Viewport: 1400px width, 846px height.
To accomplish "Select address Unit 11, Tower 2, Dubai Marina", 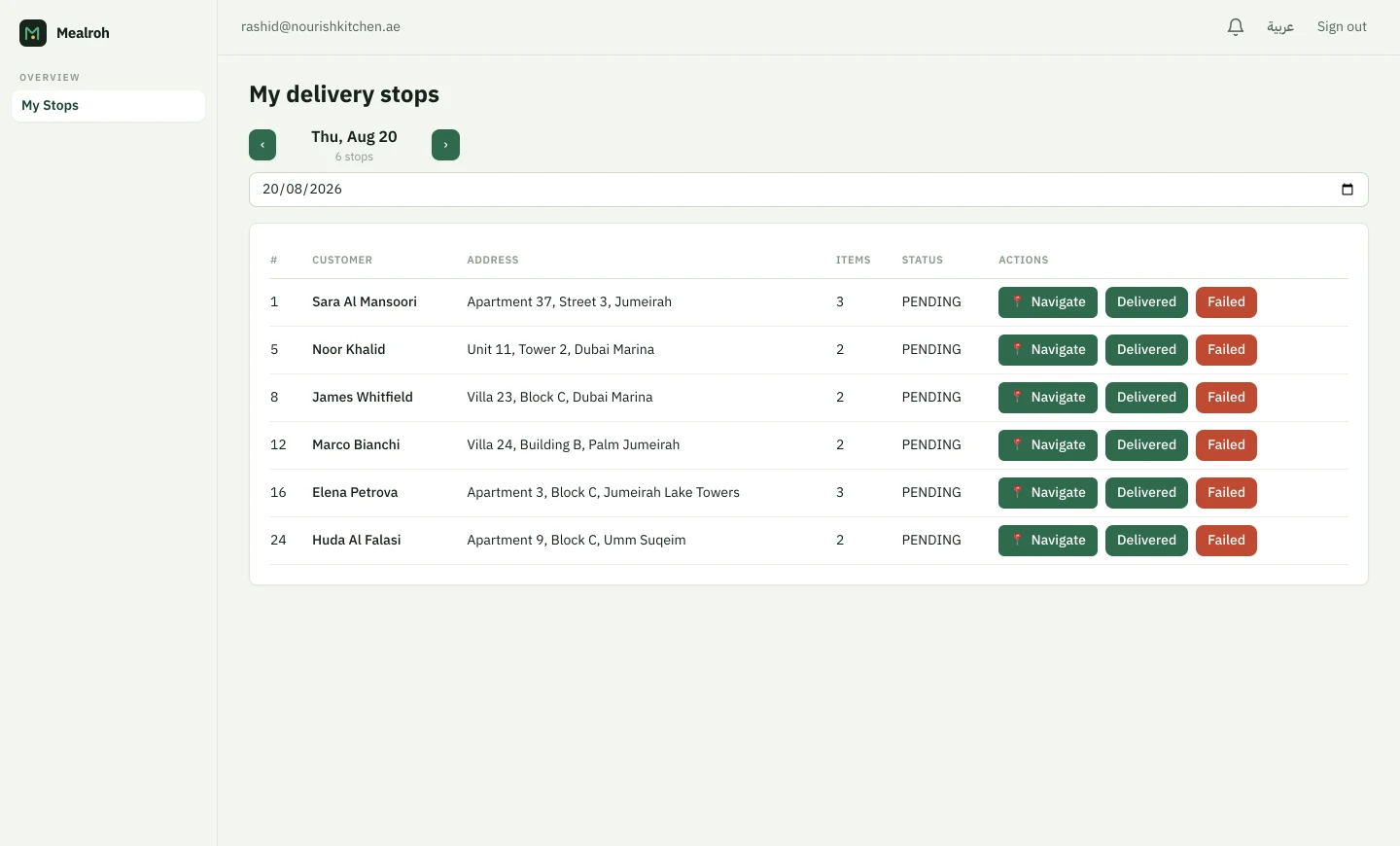I will click(x=561, y=350).
